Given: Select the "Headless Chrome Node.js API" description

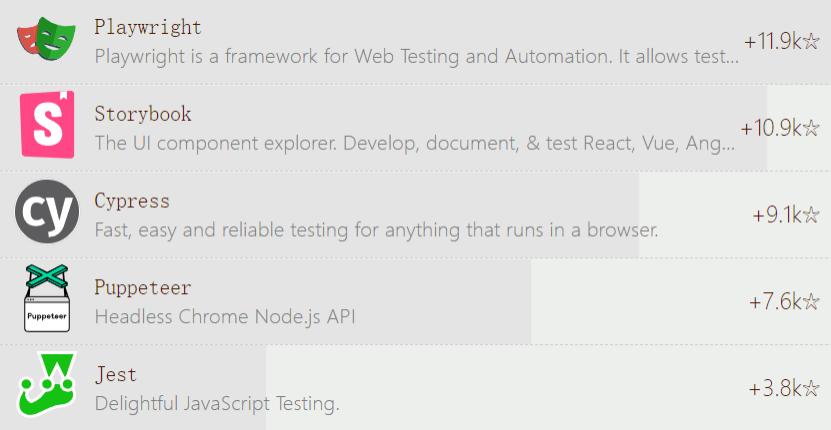Looking at the screenshot, I should pyautogui.click(x=225, y=317).
